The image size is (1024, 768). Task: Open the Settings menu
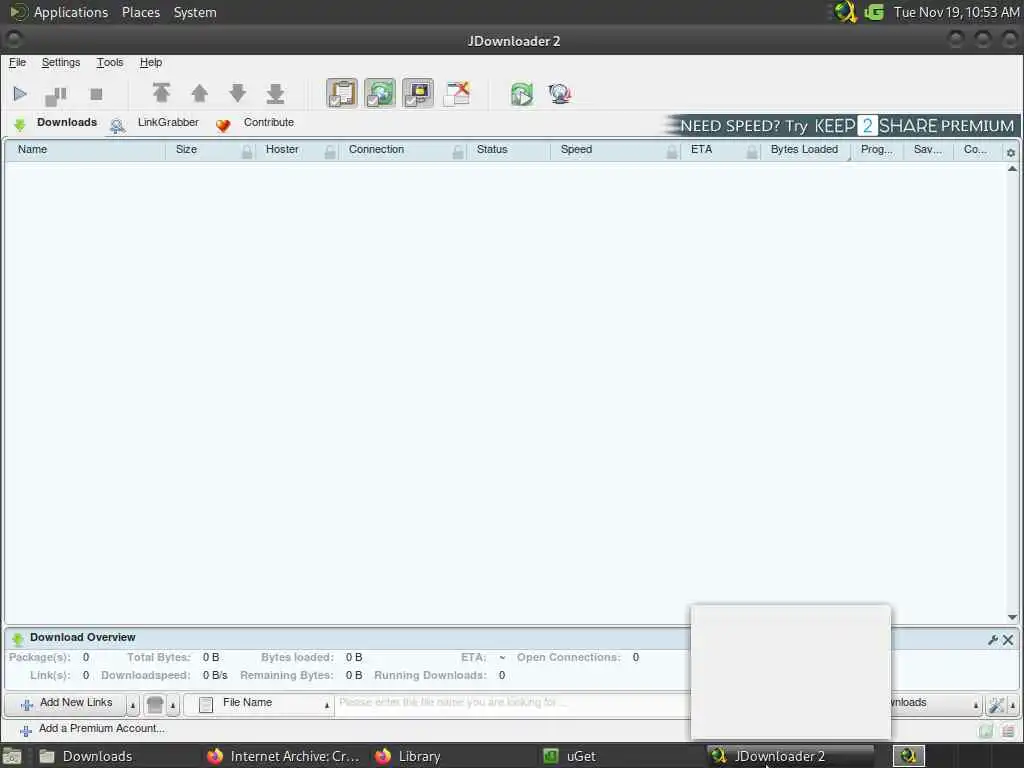tap(61, 62)
